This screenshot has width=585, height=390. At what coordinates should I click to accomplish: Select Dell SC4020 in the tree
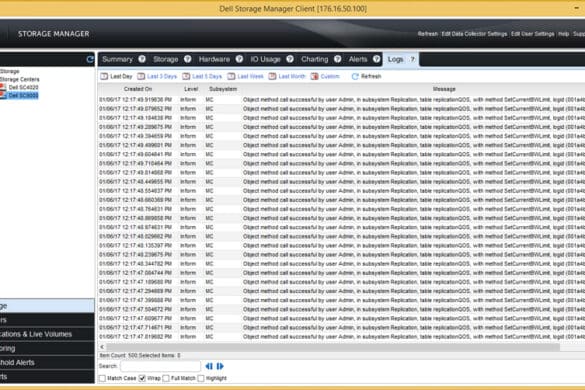[24, 87]
